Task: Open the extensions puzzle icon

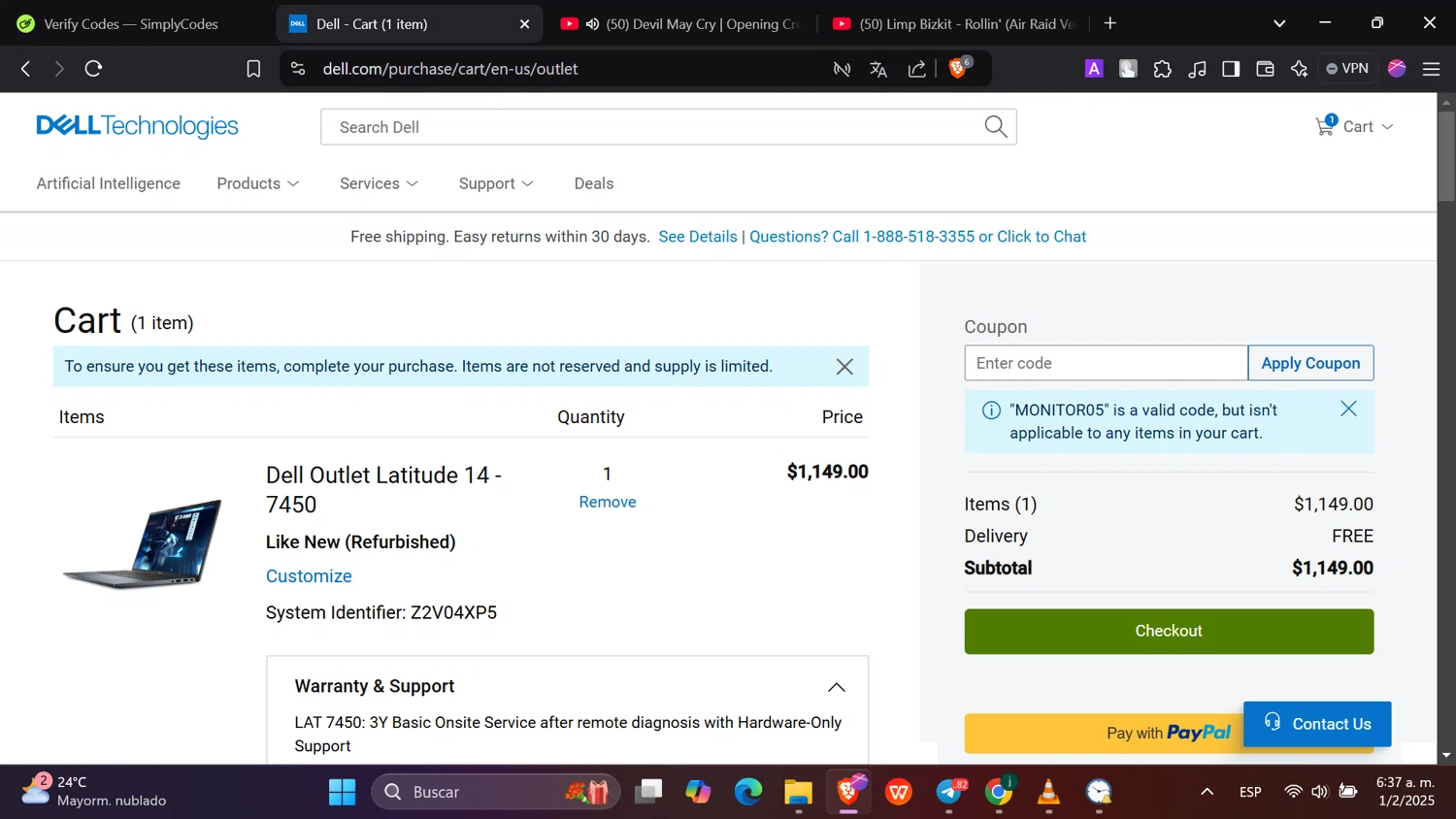Action: (1162, 69)
